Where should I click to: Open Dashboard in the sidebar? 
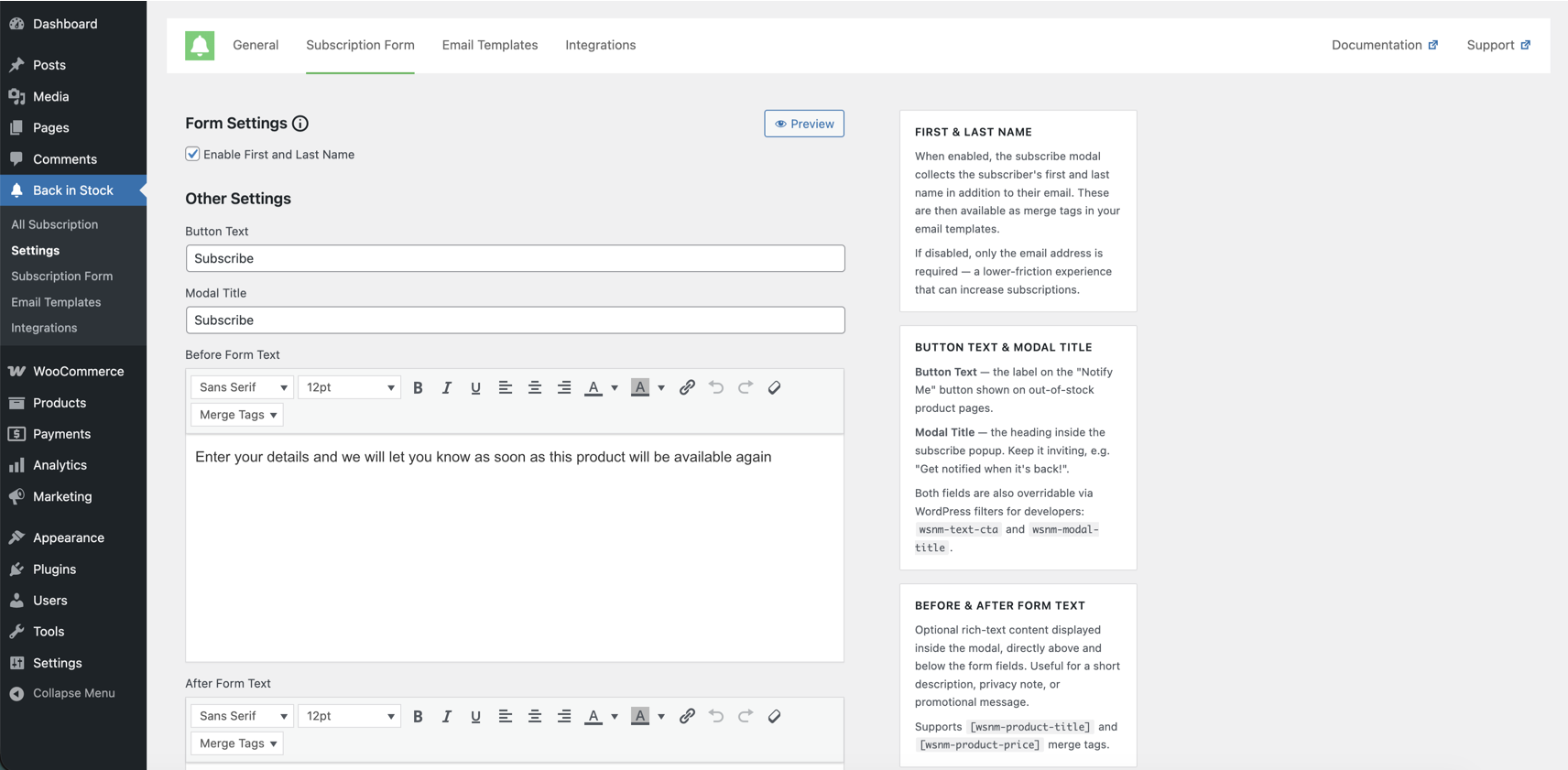[73, 24]
